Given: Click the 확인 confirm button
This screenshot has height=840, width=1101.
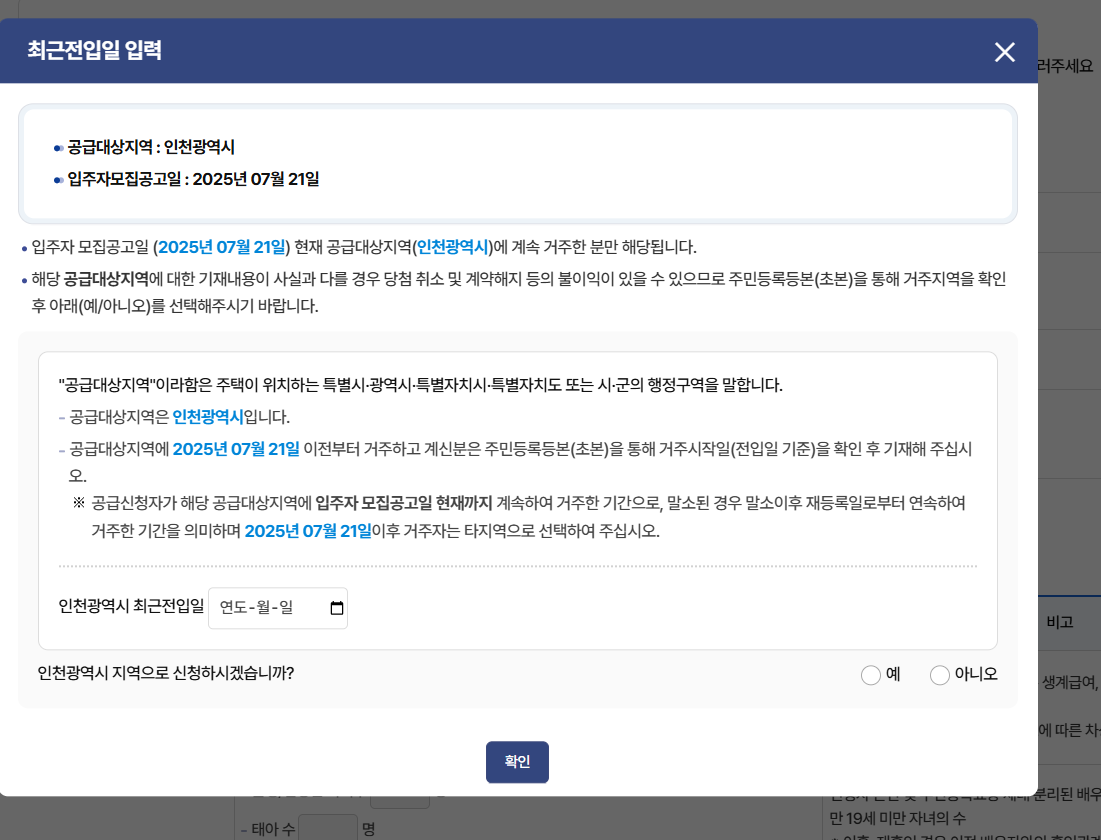Looking at the screenshot, I should [517, 761].
